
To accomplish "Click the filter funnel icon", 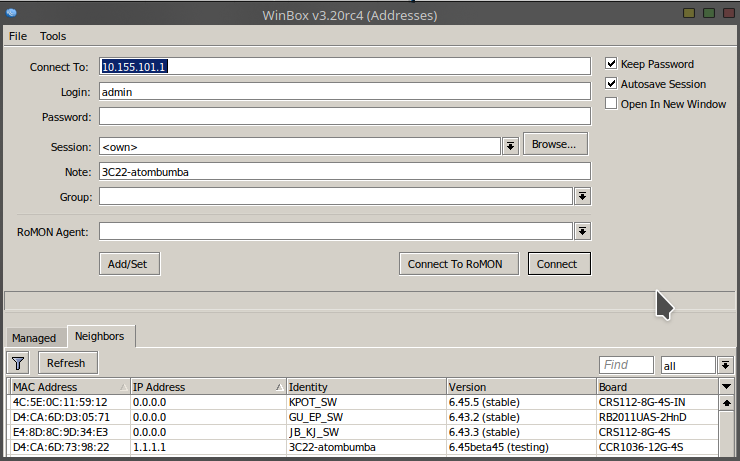I will 18,363.
